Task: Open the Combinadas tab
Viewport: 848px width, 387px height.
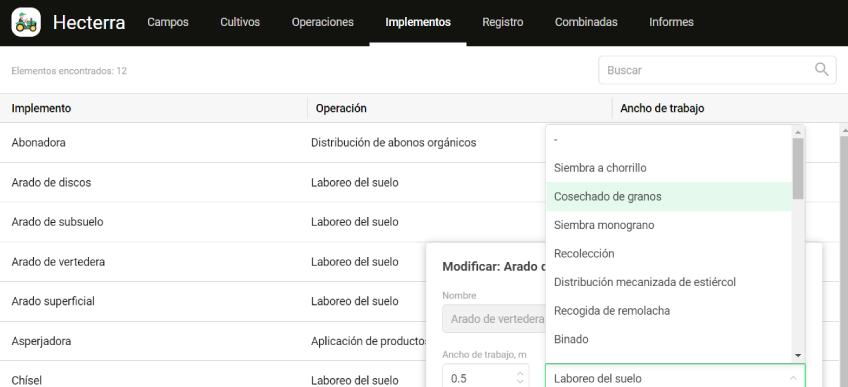Action: 586,22
